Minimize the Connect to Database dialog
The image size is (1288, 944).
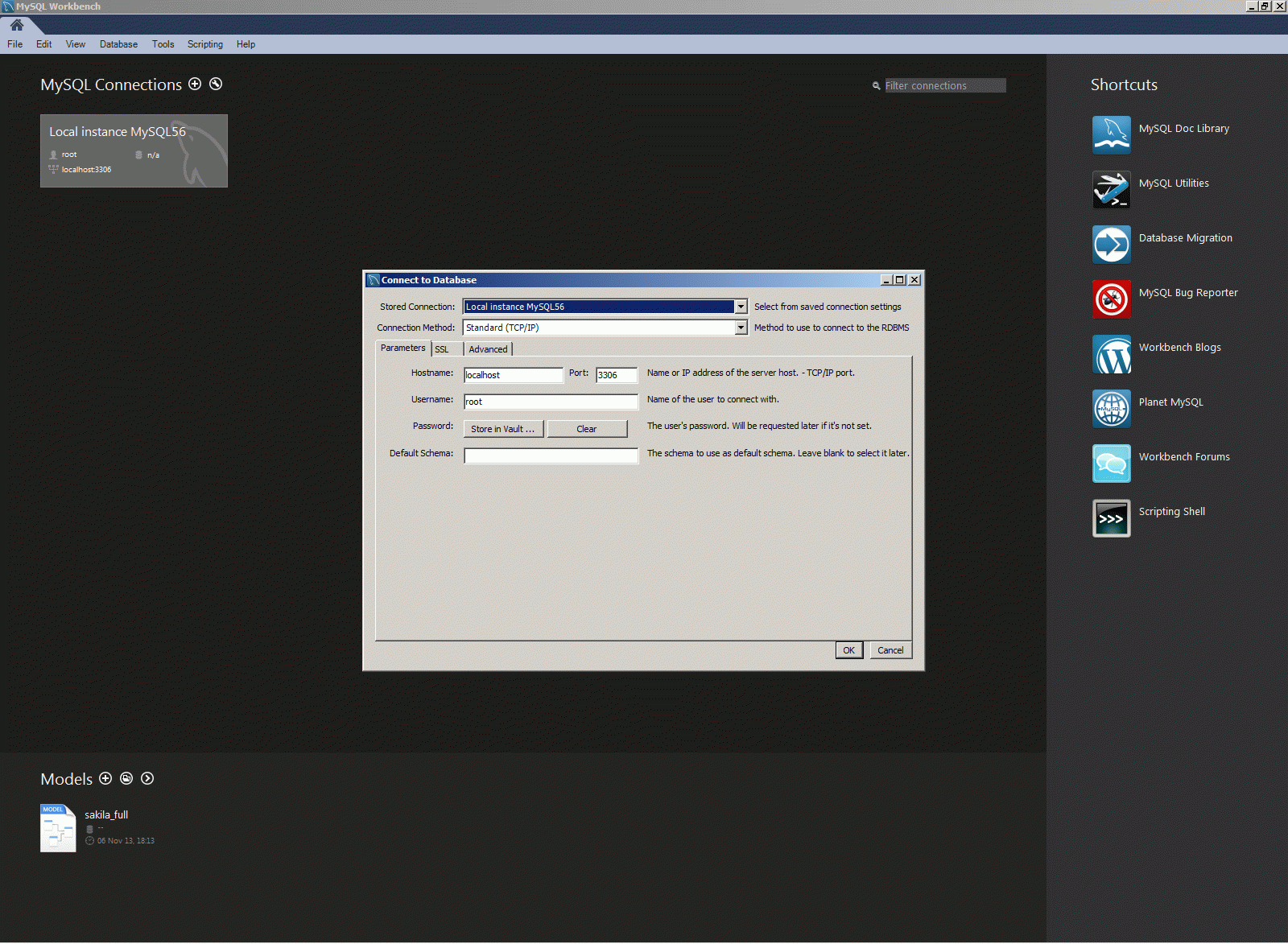click(x=886, y=280)
